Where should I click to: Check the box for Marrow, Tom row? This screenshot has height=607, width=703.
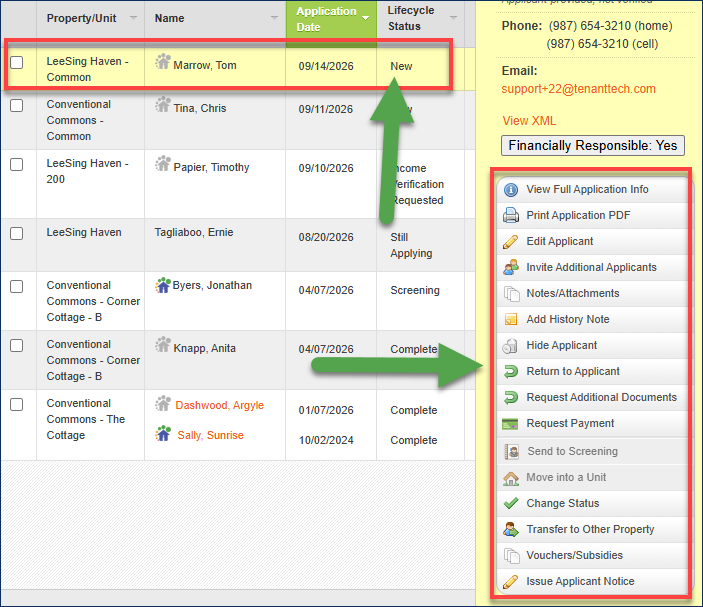pos(17,62)
